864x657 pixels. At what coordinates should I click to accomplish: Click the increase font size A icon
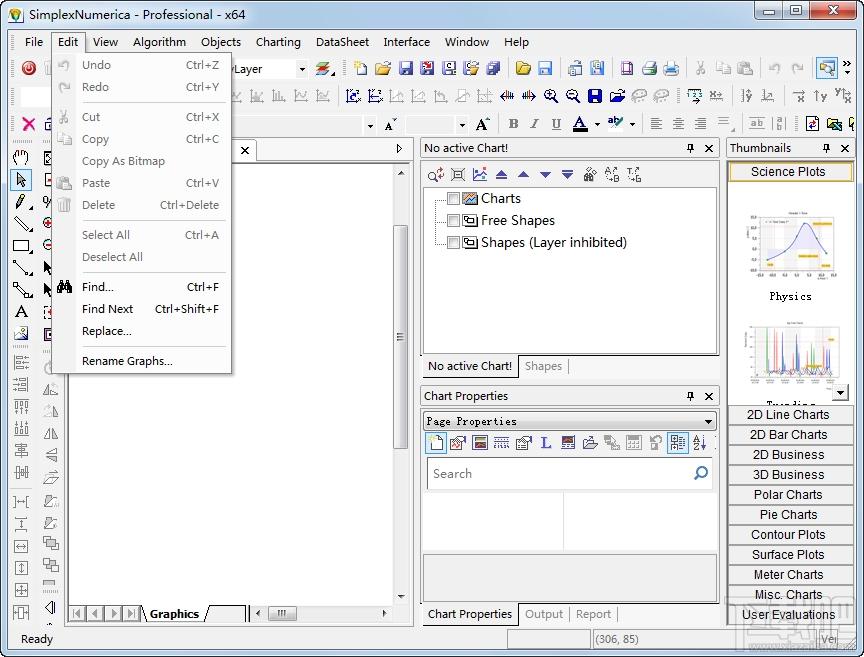[x=482, y=124]
